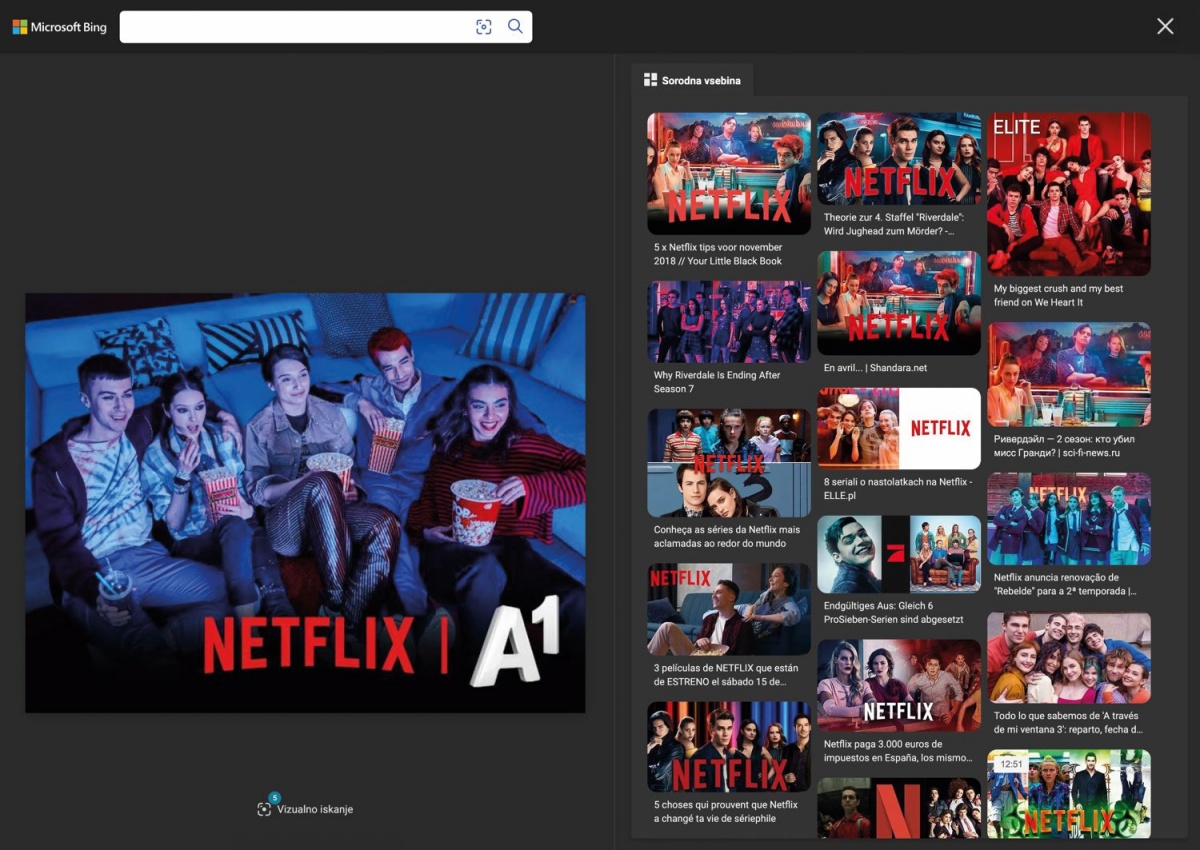
Task: Open 'Theorie zur 4. Staffel Riverdale' thumbnail
Action: tap(899, 159)
